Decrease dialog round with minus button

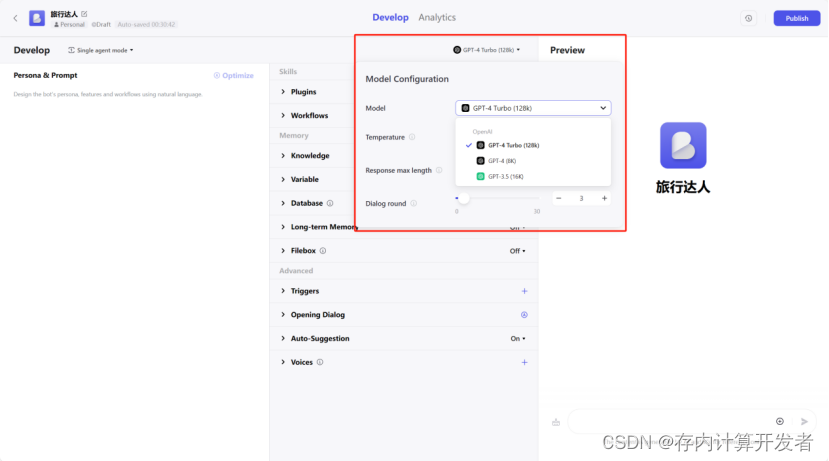[x=559, y=198]
